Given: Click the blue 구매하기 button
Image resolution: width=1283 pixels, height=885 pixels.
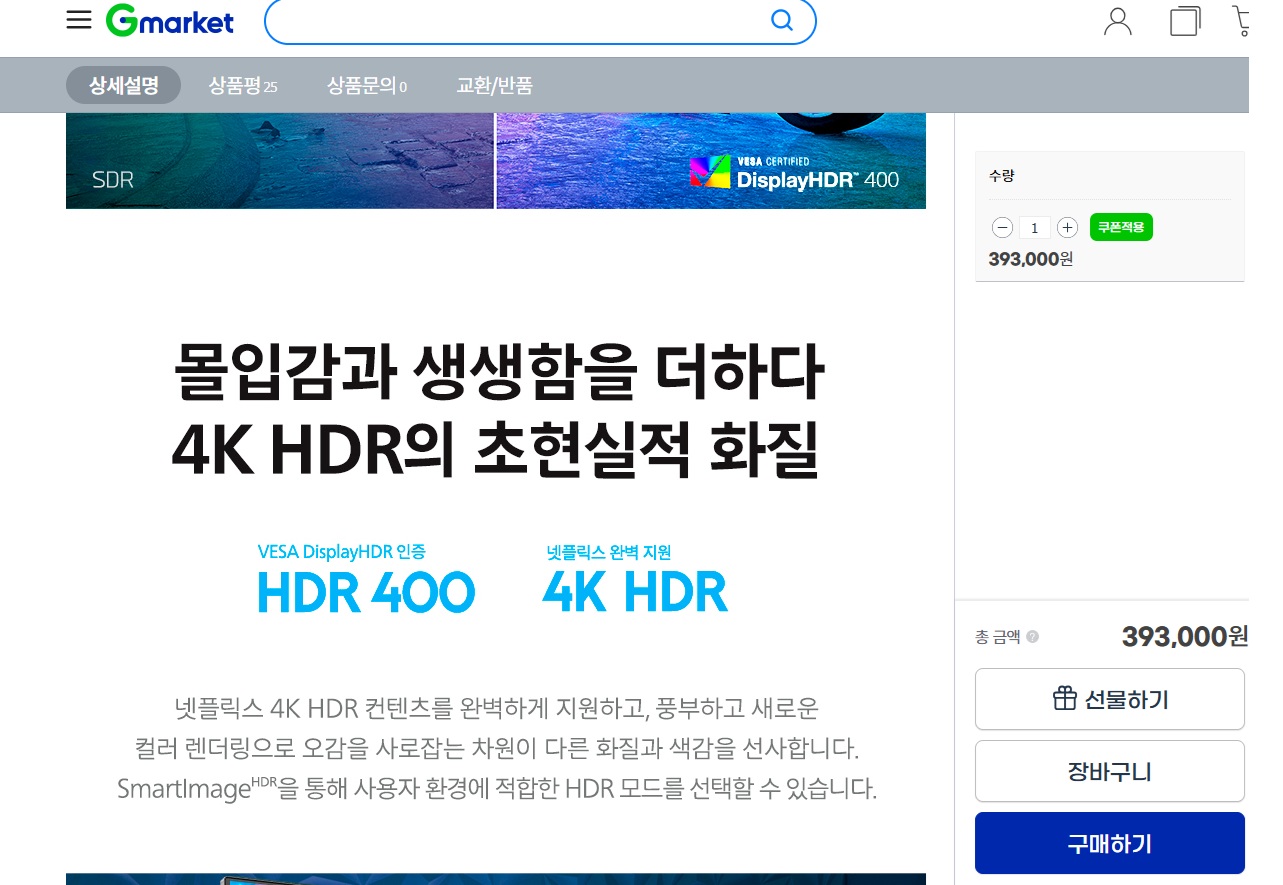Looking at the screenshot, I should [x=1109, y=843].
